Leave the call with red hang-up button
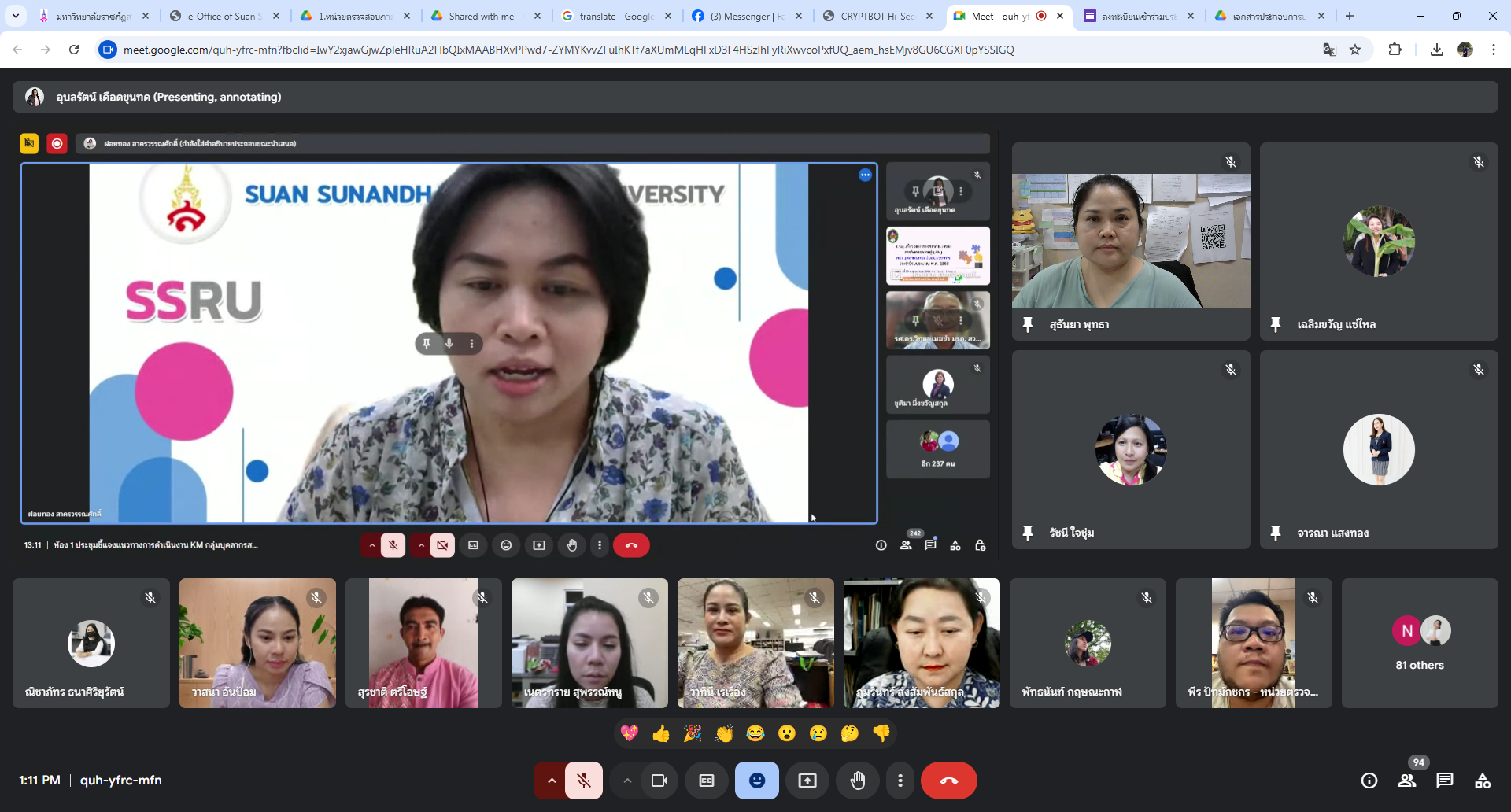This screenshot has width=1511, height=812. (x=948, y=781)
